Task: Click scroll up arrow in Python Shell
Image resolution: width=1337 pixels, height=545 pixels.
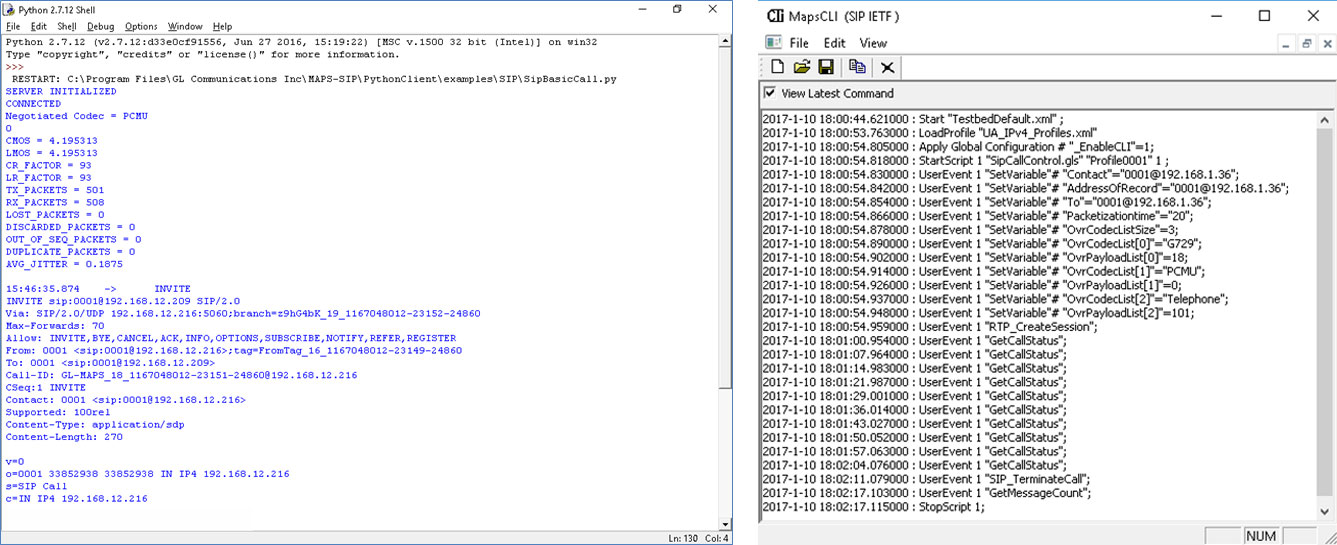Action: coord(727,41)
